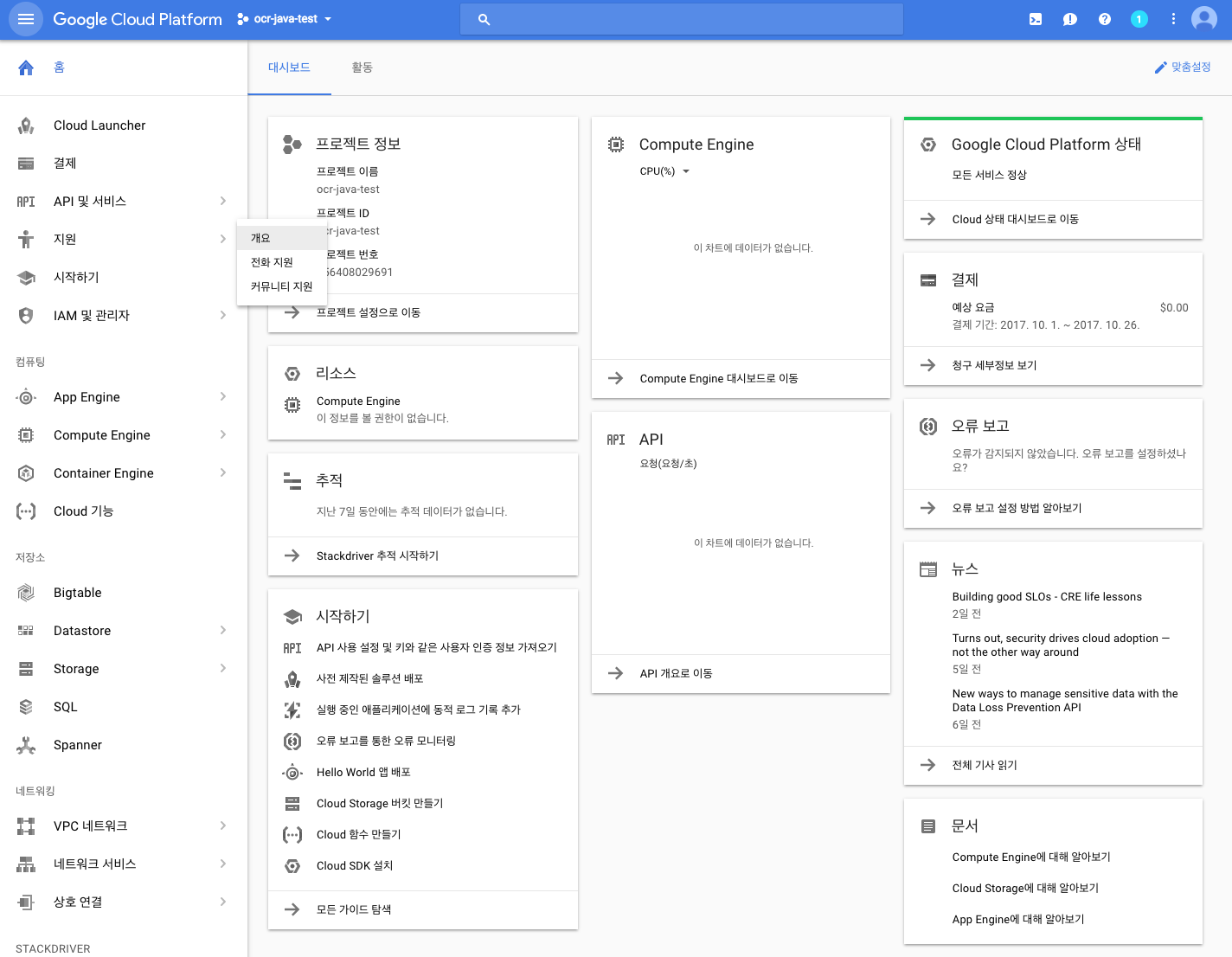The height and width of the screenshot is (957, 1232).
Task: Open the ocr-java-test project selector dropdown
Action: click(x=285, y=19)
